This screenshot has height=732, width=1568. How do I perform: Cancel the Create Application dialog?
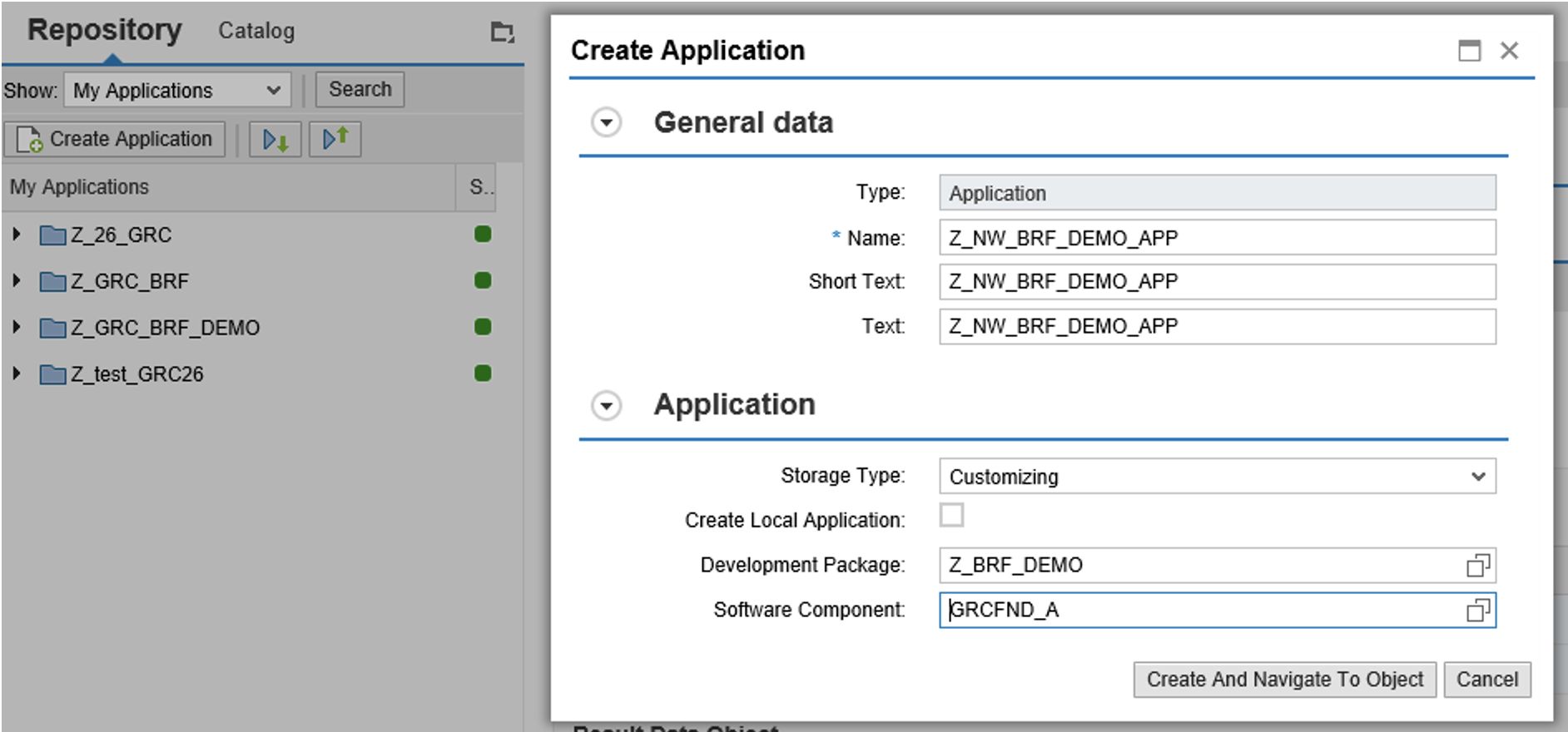pyautogui.click(x=1487, y=680)
